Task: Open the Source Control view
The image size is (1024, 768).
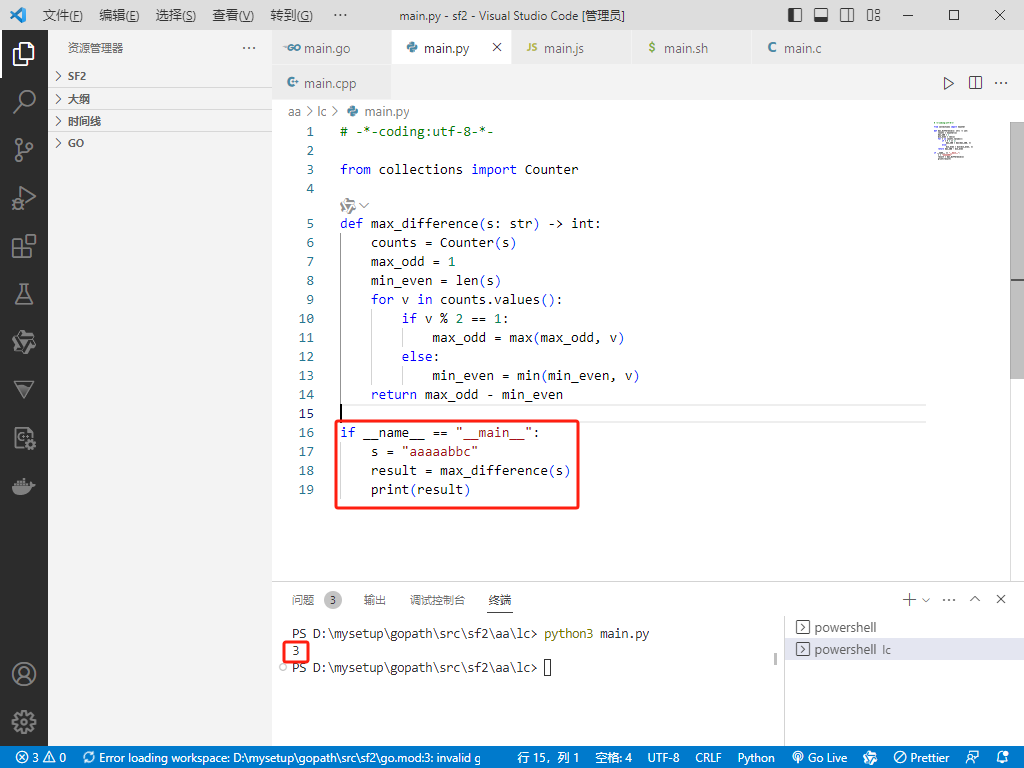Action: tap(24, 150)
